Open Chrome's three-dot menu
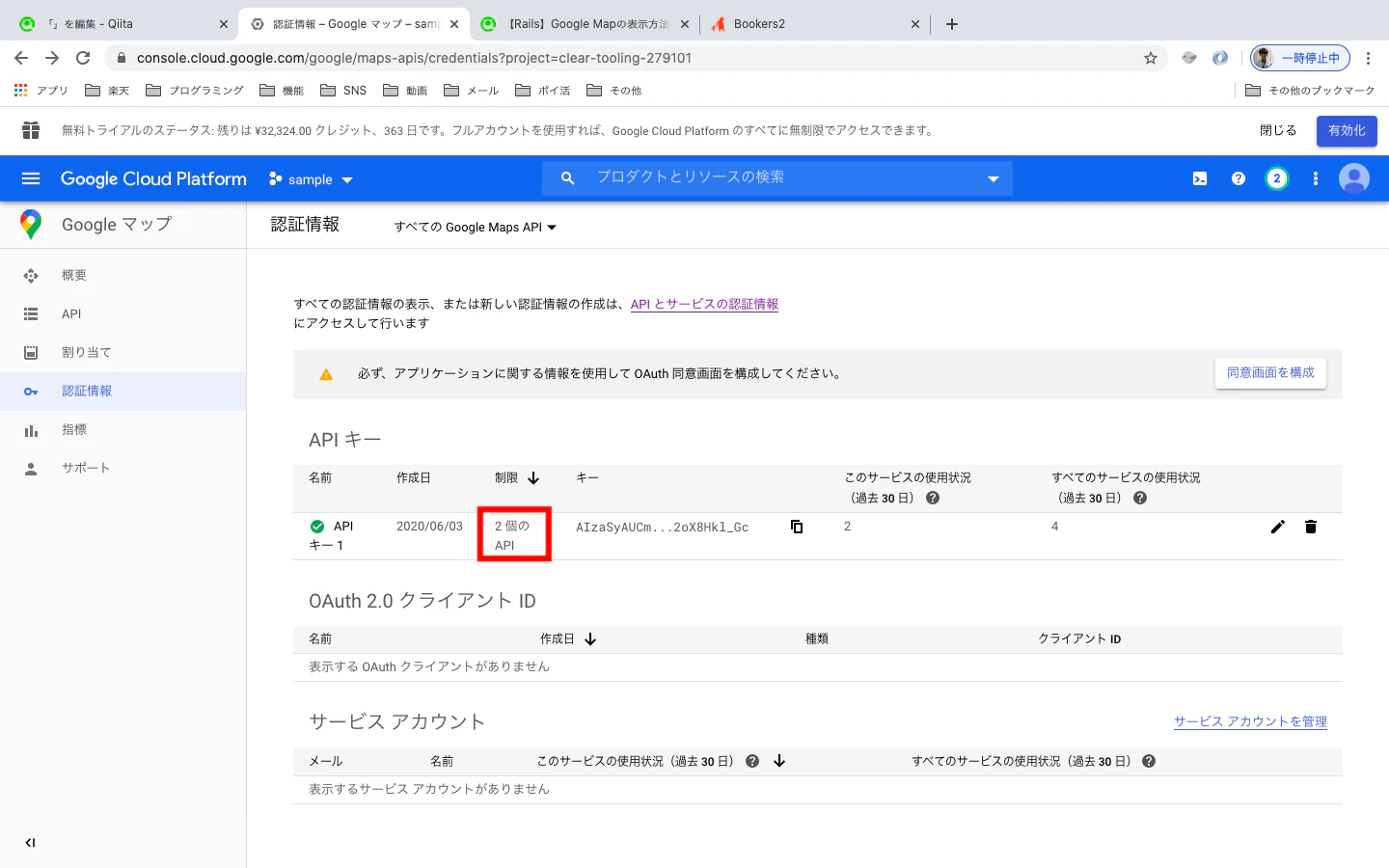 [1368, 58]
